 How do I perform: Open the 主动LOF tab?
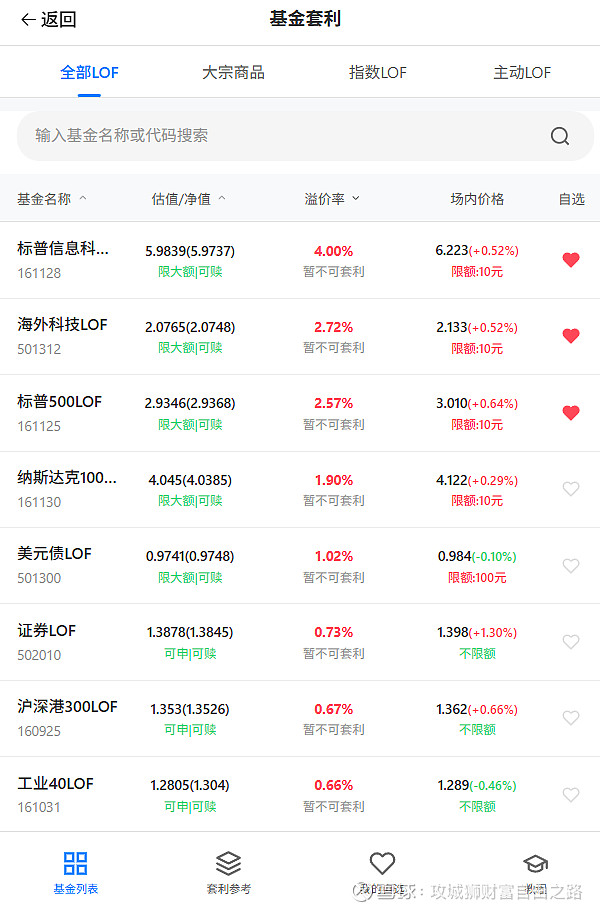[x=521, y=72]
